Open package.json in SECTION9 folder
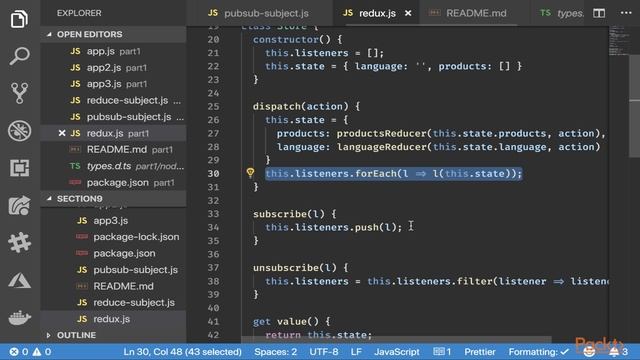 click(113, 253)
